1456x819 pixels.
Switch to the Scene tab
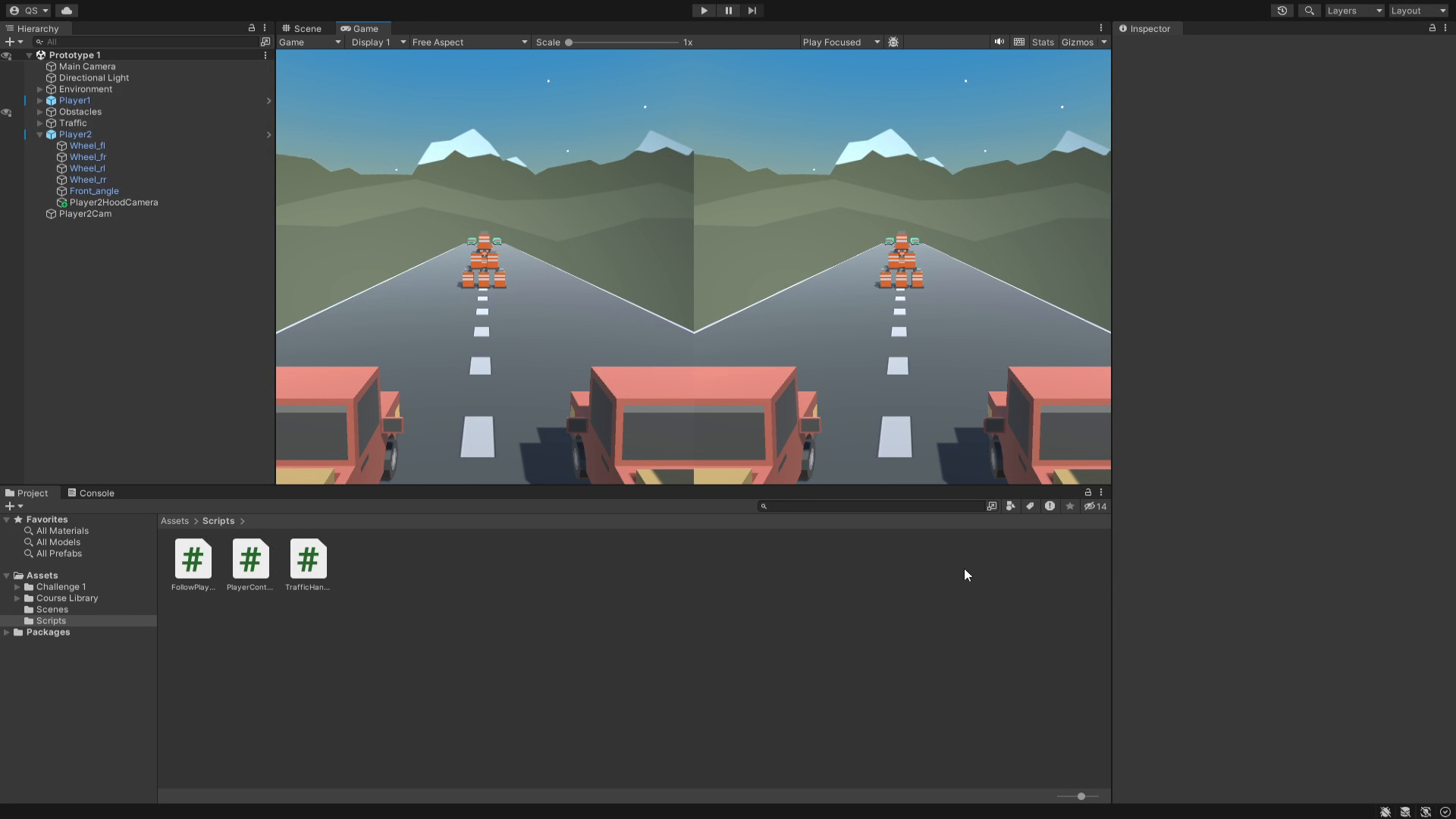coord(302,28)
